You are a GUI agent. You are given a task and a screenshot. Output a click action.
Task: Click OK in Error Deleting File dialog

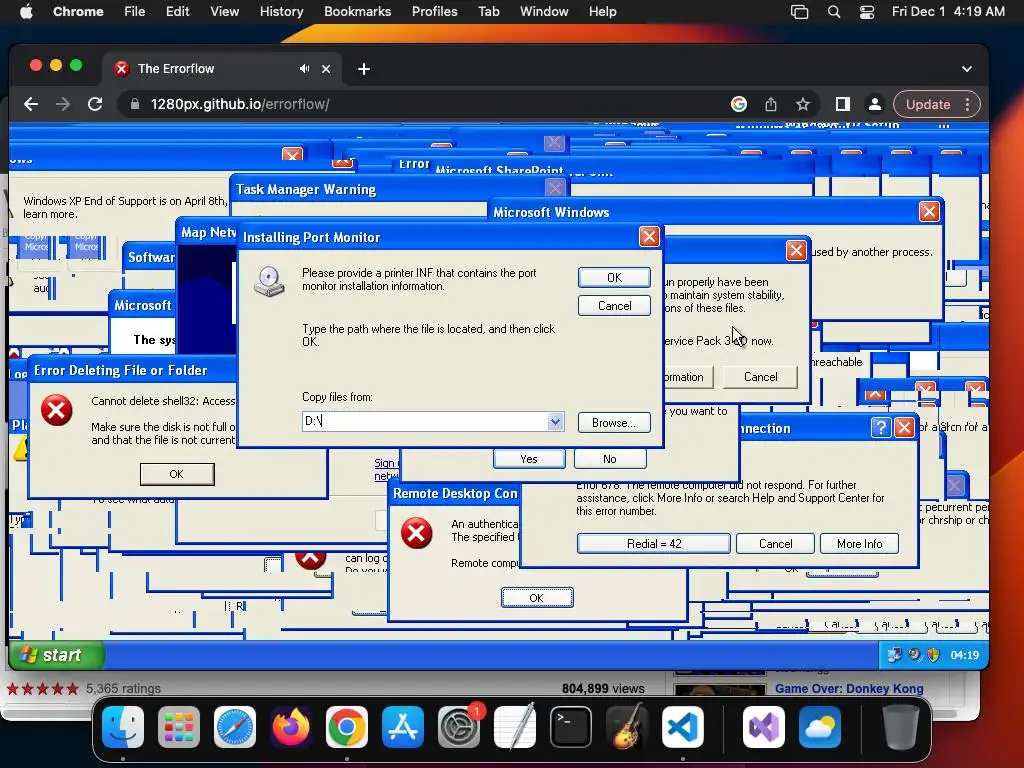point(177,474)
